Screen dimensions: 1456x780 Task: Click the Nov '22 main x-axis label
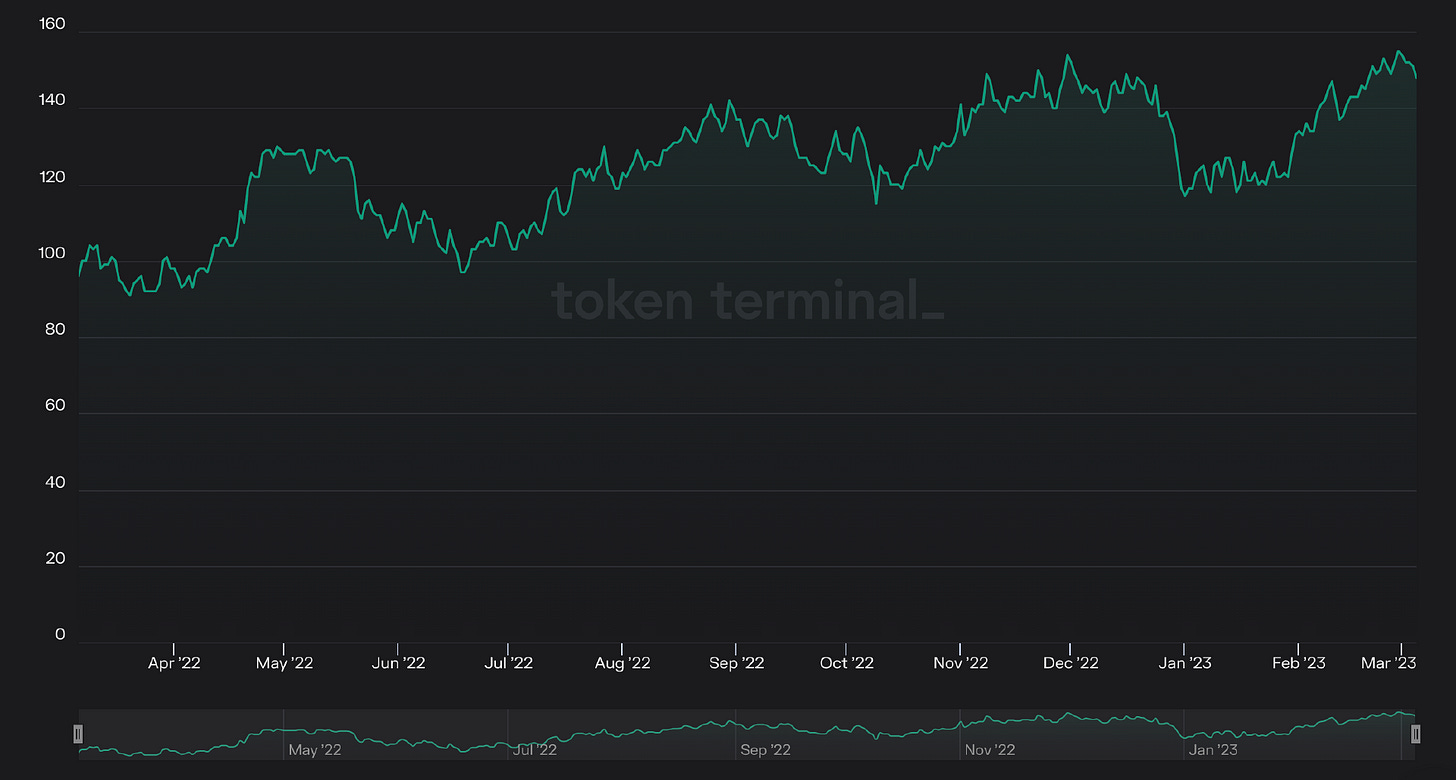[x=960, y=663]
